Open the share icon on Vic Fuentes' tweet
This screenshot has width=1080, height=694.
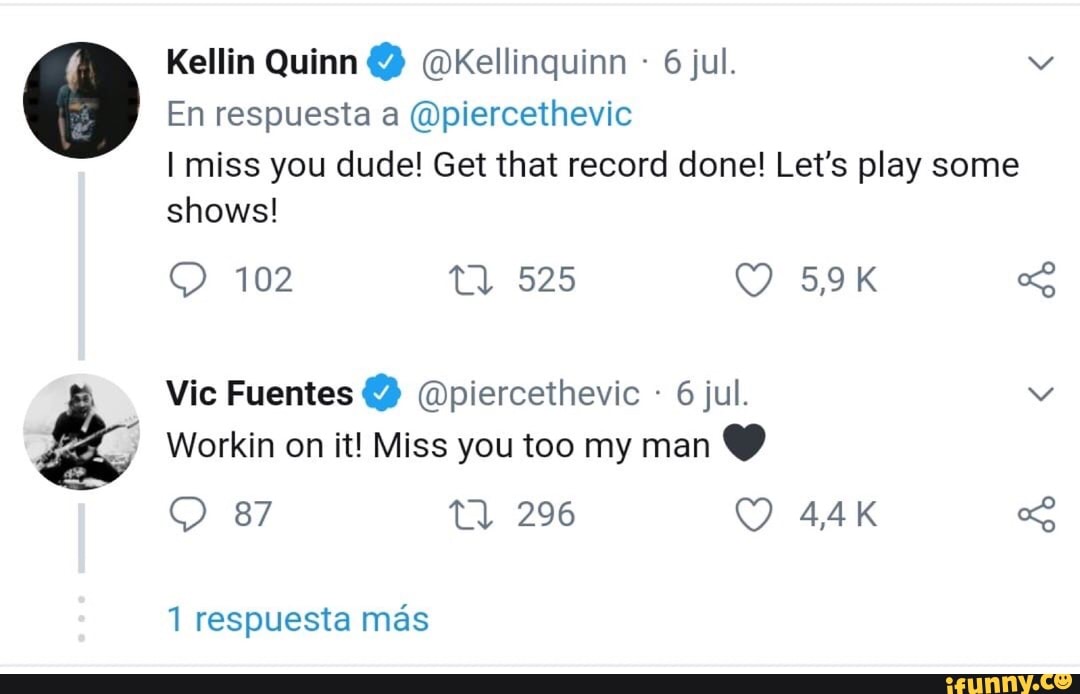pyautogui.click(x=1037, y=513)
